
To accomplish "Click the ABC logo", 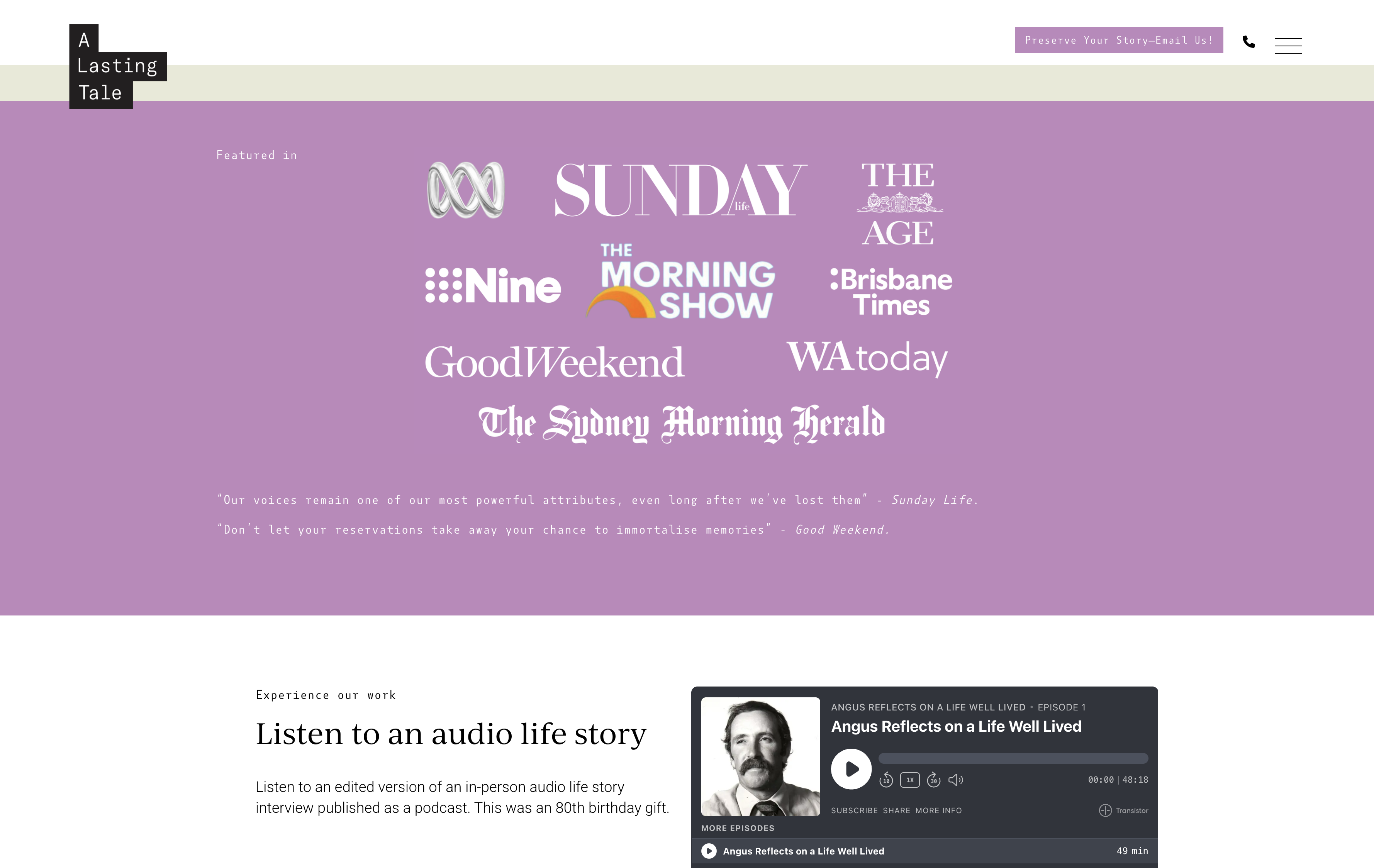I will click(x=466, y=190).
